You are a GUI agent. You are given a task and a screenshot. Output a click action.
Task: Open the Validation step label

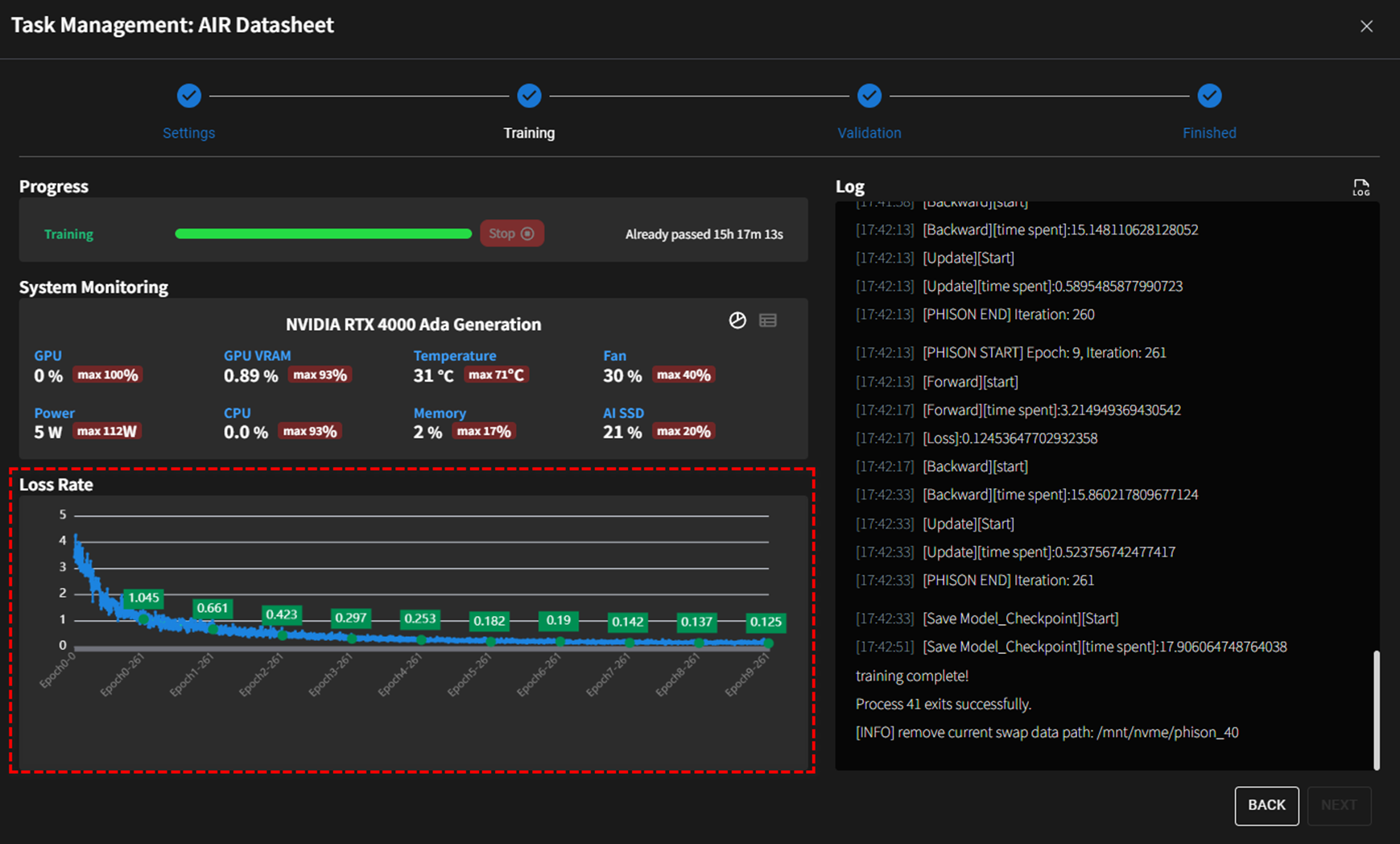pos(869,133)
